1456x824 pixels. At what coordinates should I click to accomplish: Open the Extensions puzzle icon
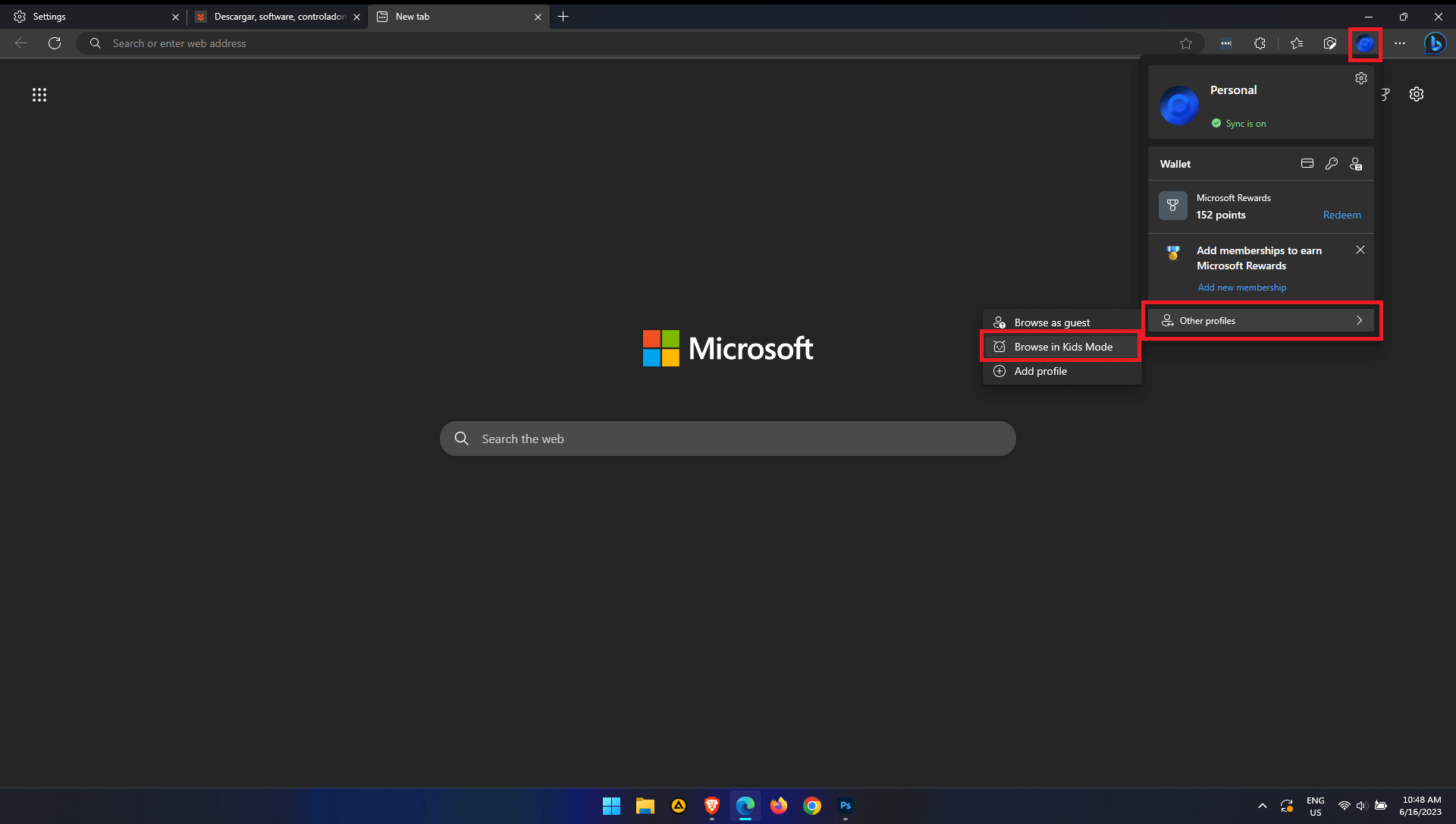[1260, 43]
